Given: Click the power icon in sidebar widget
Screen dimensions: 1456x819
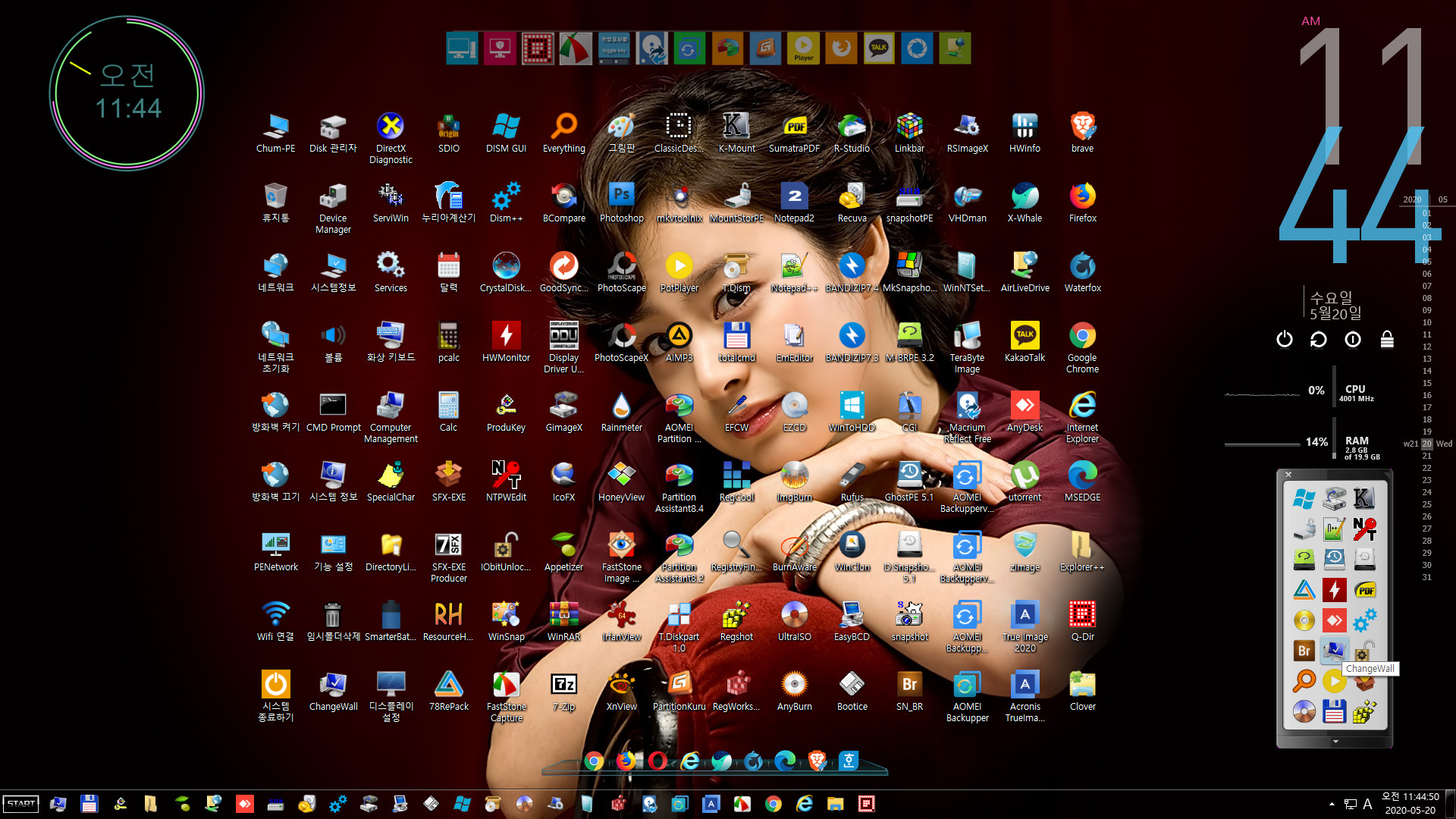Looking at the screenshot, I should pyautogui.click(x=1284, y=339).
